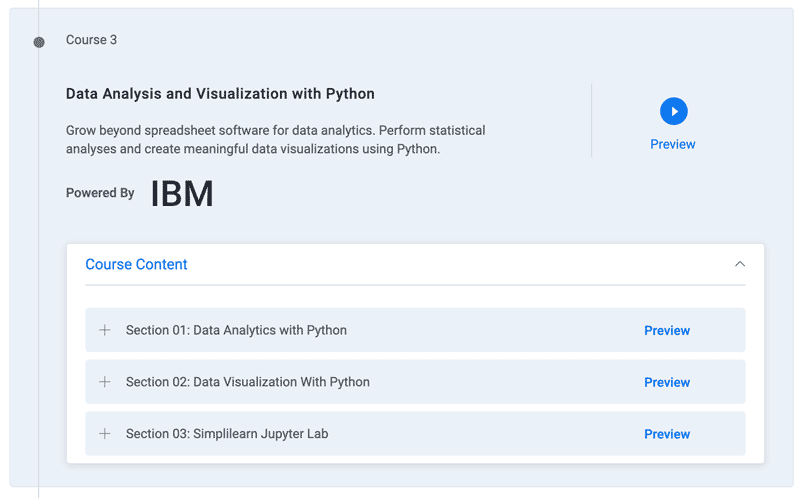Select Section 02: Data Visualization With Python title
The width and height of the screenshot is (800, 498).
[x=248, y=382]
